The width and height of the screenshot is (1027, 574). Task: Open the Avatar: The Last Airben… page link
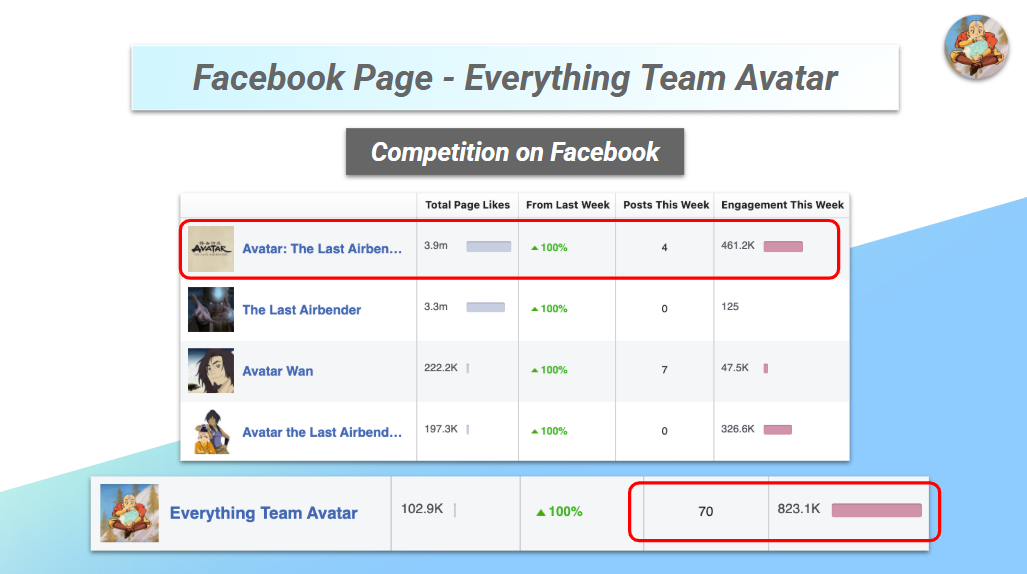(322, 249)
